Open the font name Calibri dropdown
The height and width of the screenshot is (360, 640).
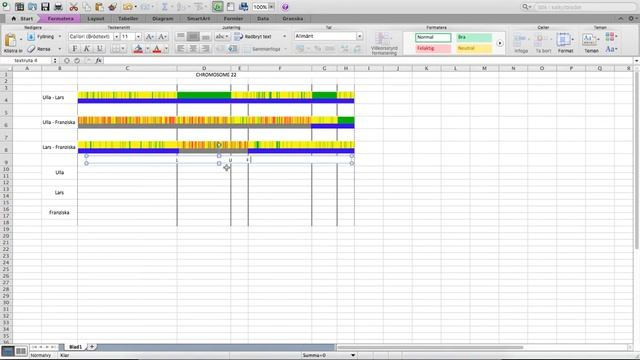pos(116,37)
